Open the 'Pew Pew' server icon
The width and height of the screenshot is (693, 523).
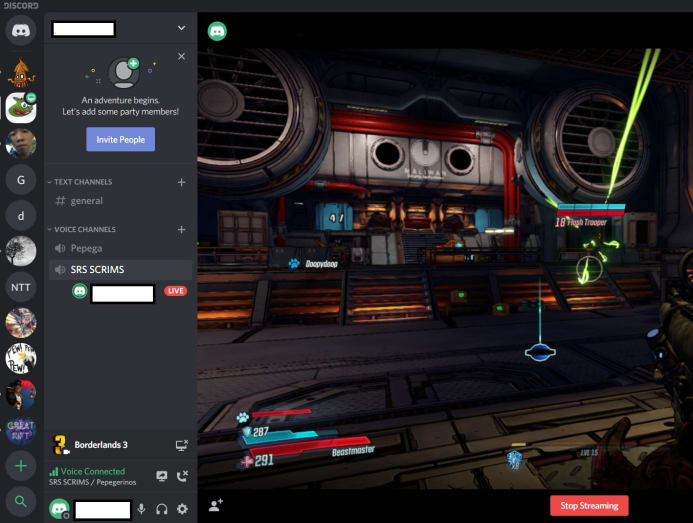point(21,359)
